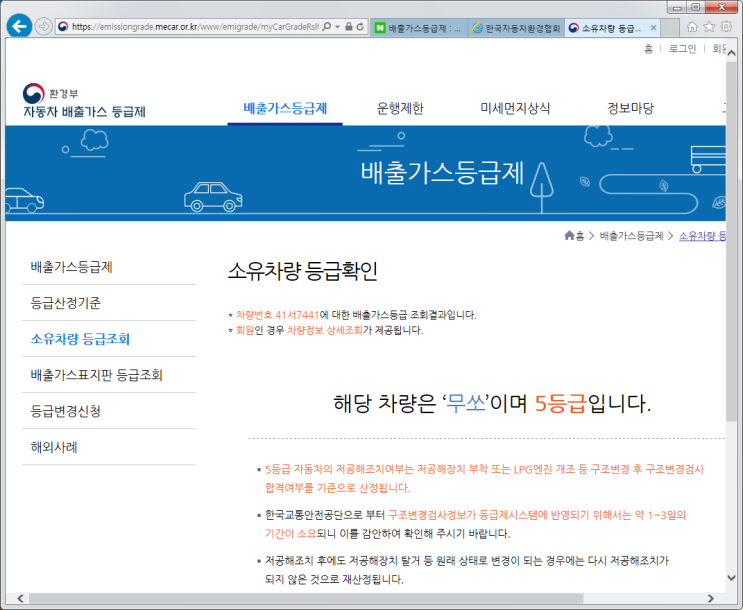Click the horizontal scrollbar left arrow

pos(20,598)
